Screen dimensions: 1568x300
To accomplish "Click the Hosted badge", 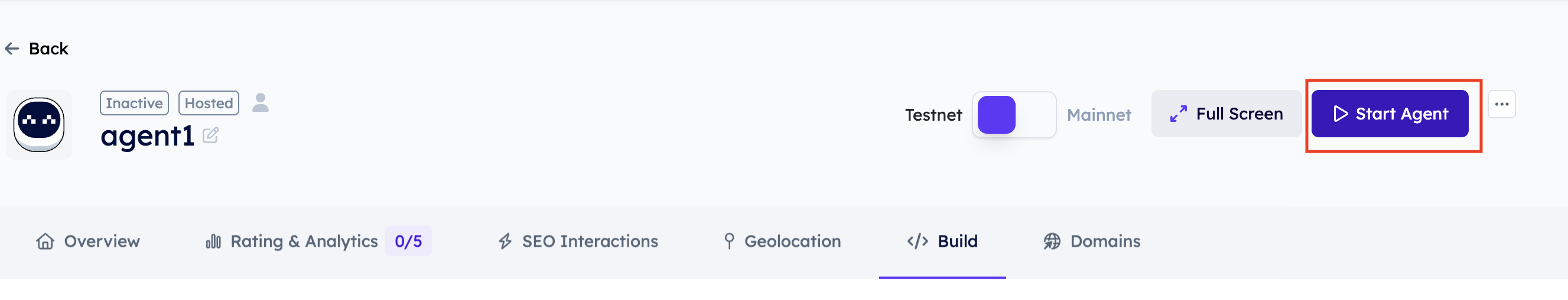I will click(208, 103).
